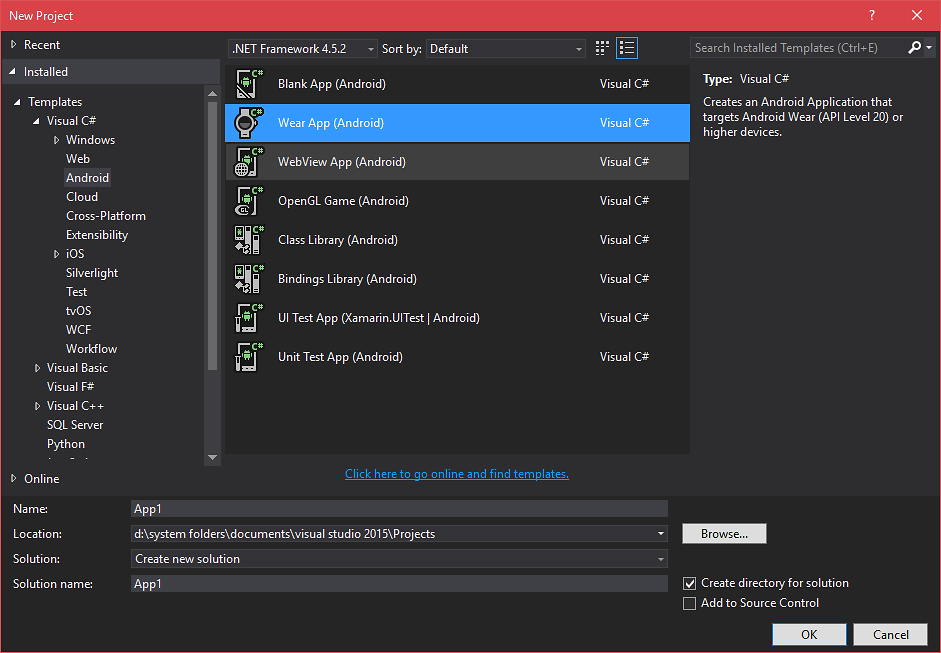Switch to medium icons list view
This screenshot has height=653, width=941.
pyautogui.click(x=627, y=48)
